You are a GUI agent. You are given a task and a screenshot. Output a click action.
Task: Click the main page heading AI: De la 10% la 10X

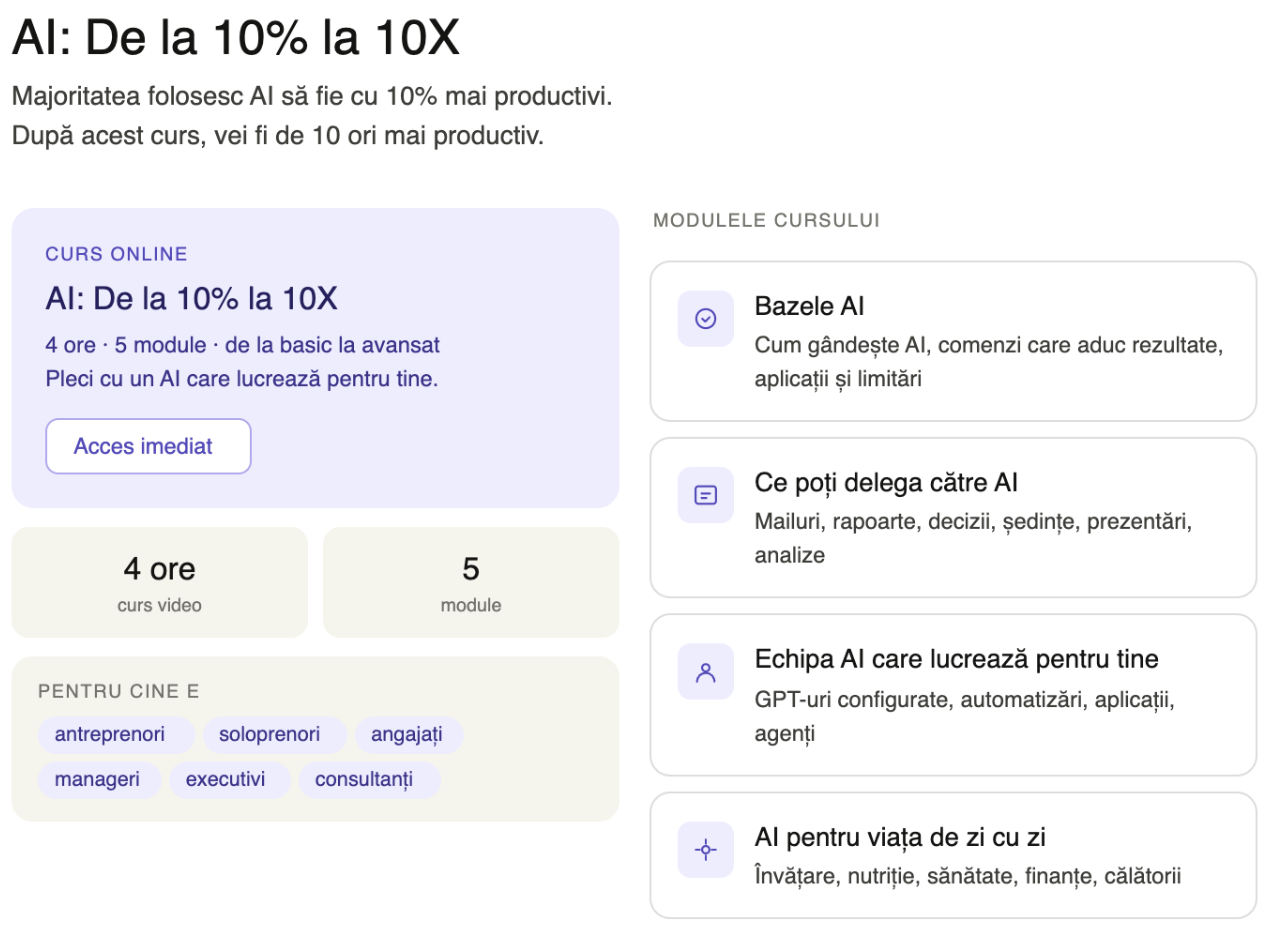pos(236,40)
